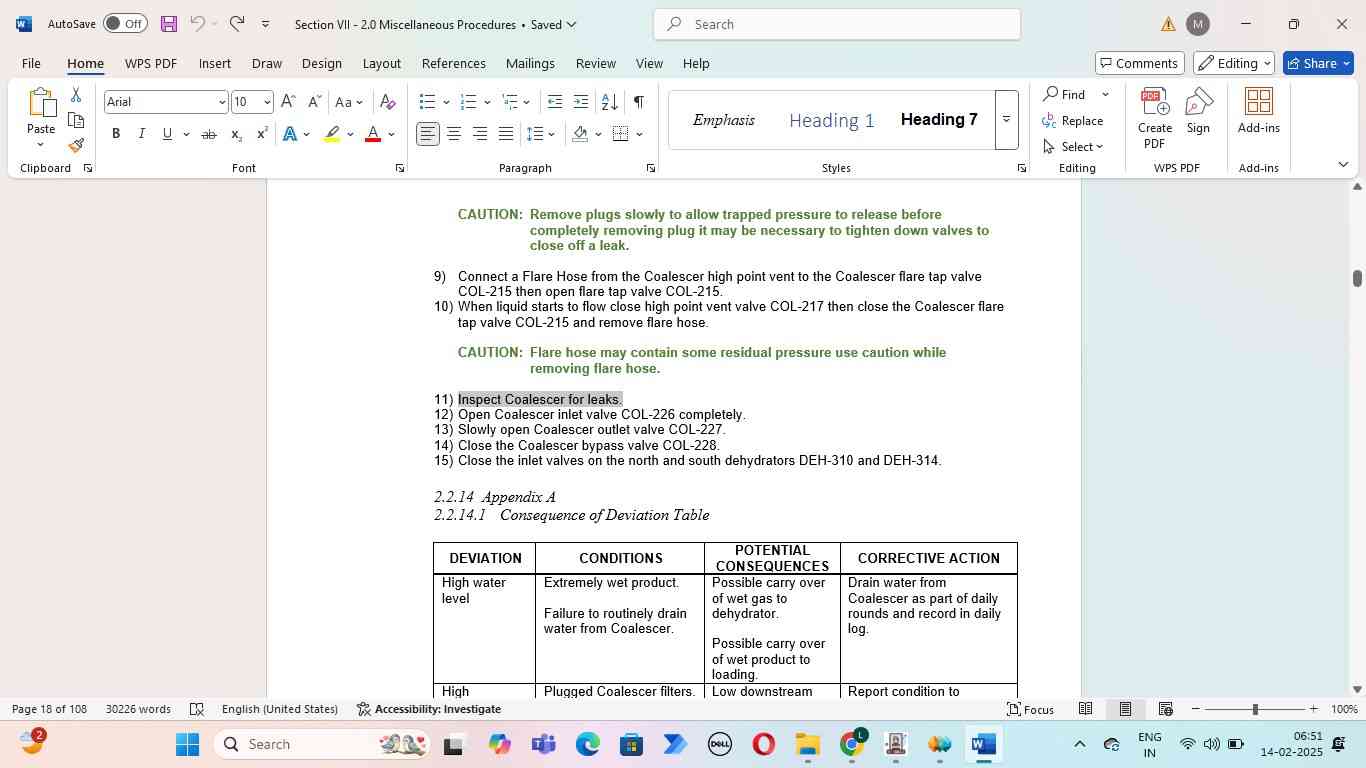Justify the paragraph text
The height and width of the screenshot is (768, 1366).
point(506,134)
